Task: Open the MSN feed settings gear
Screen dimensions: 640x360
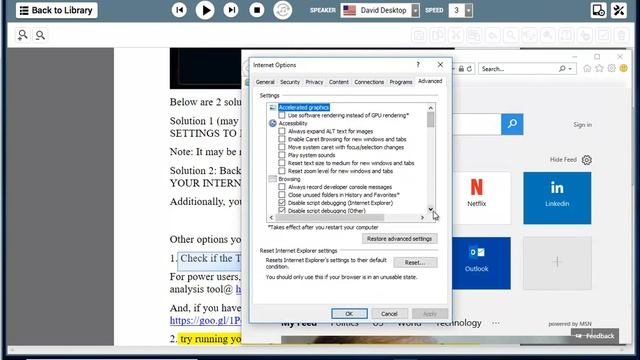Action: click(587, 160)
